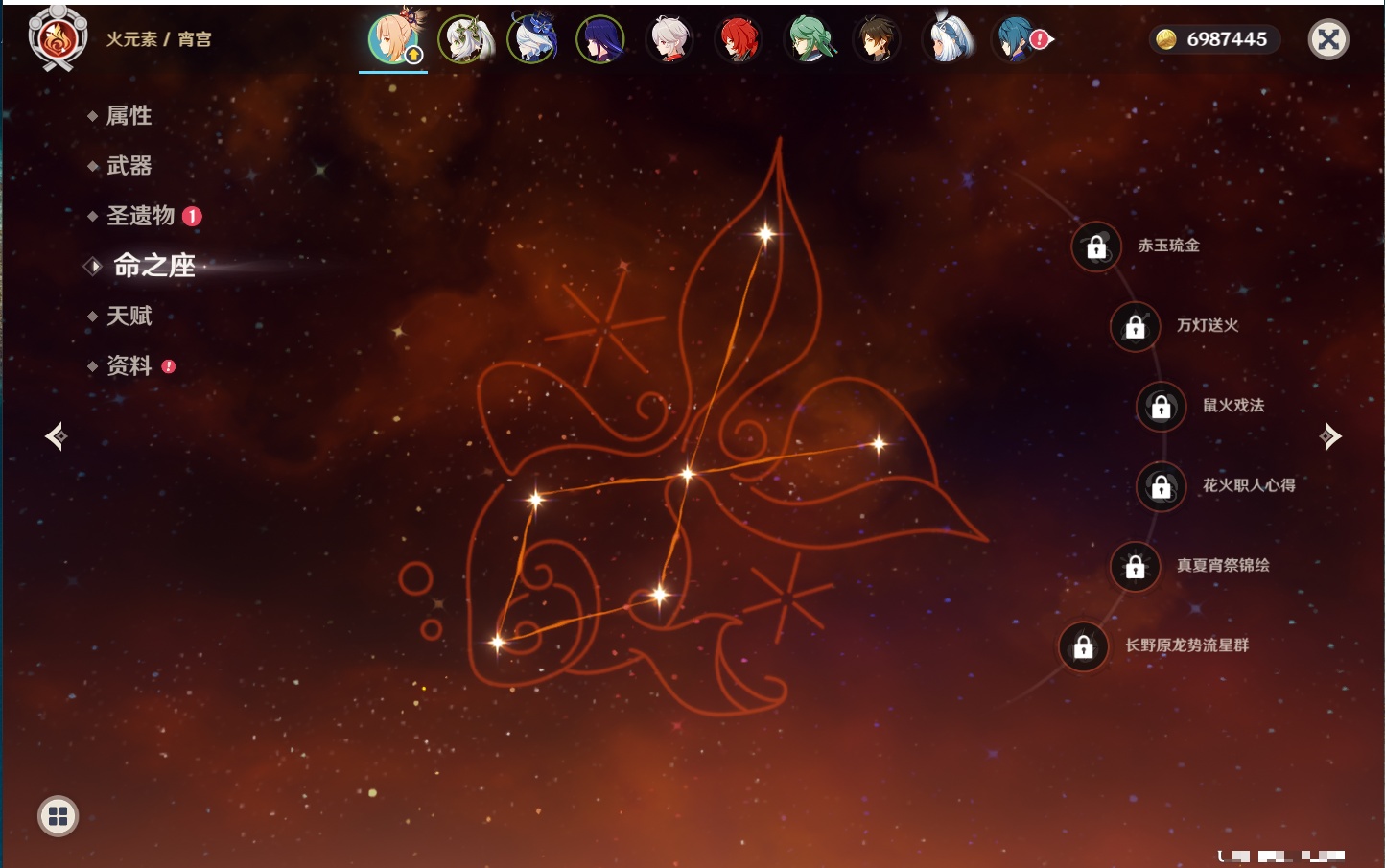Switch to the teal blue-haired character avatar

tap(1015, 39)
